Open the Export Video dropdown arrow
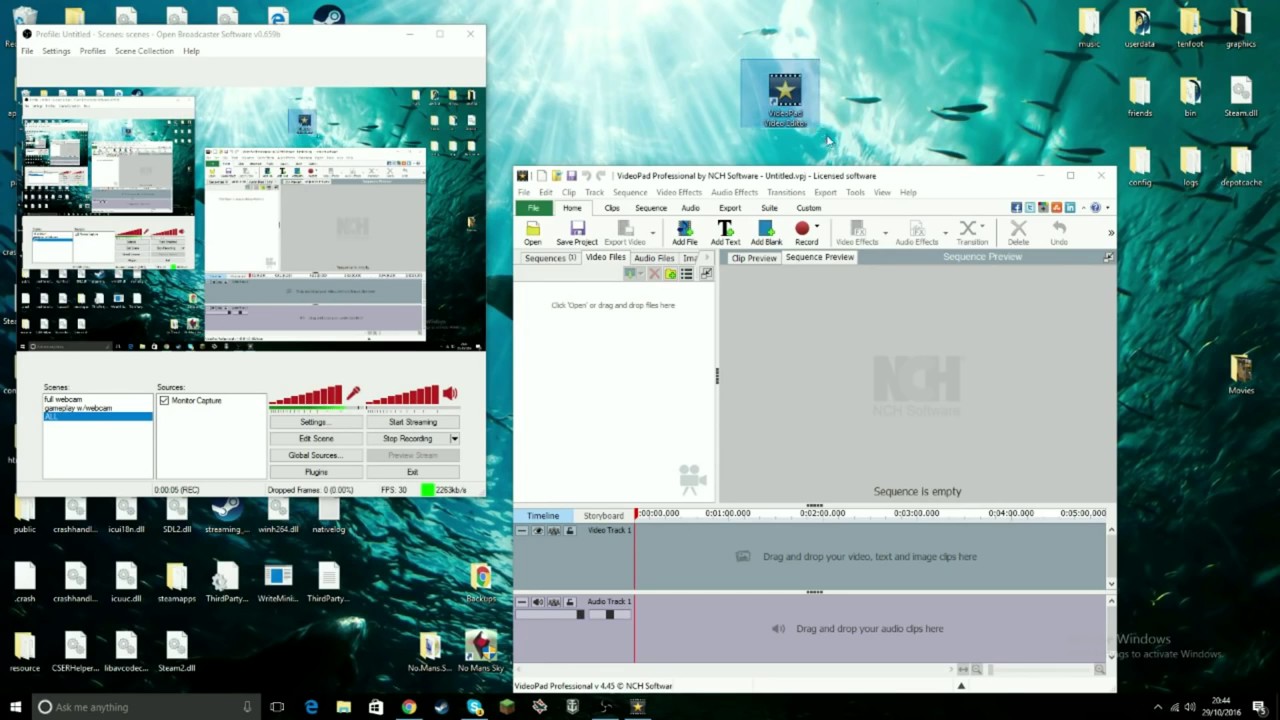1280x720 pixels. (x=653, y=232)
